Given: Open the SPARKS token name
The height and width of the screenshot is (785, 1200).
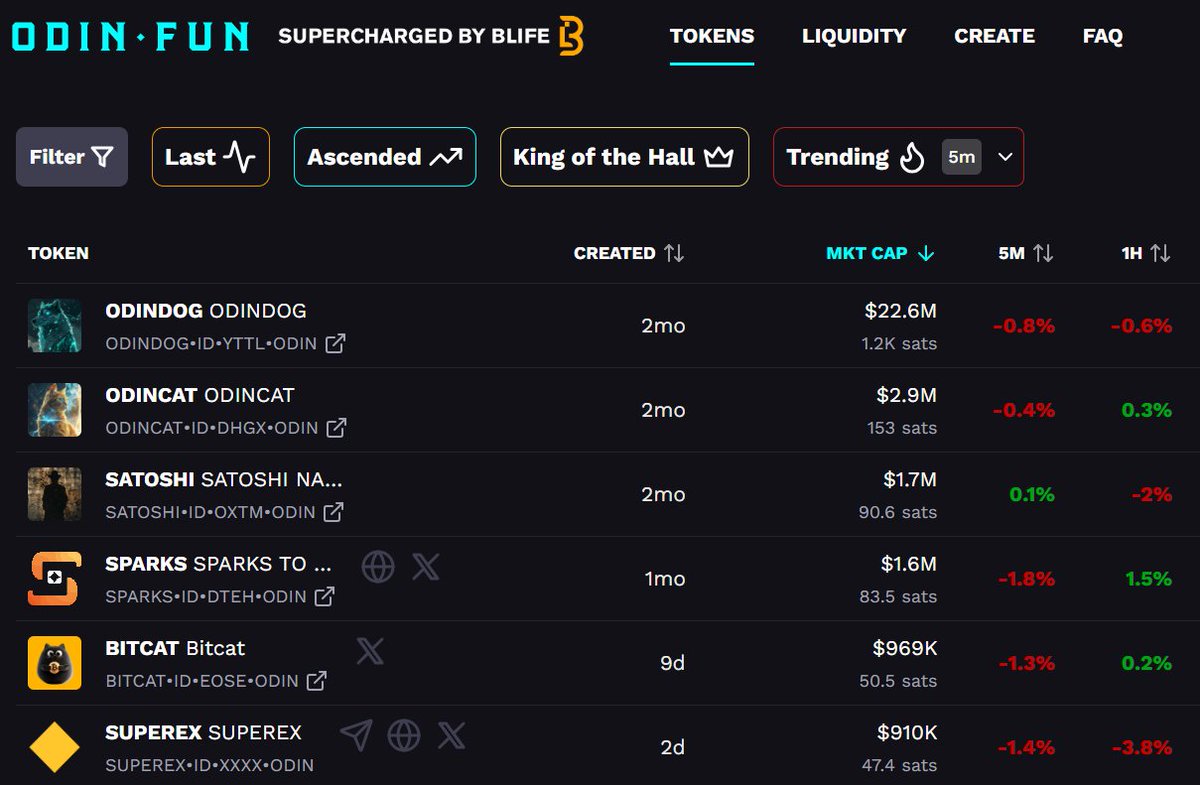Looking at the screenshot, I should point(218,564).
